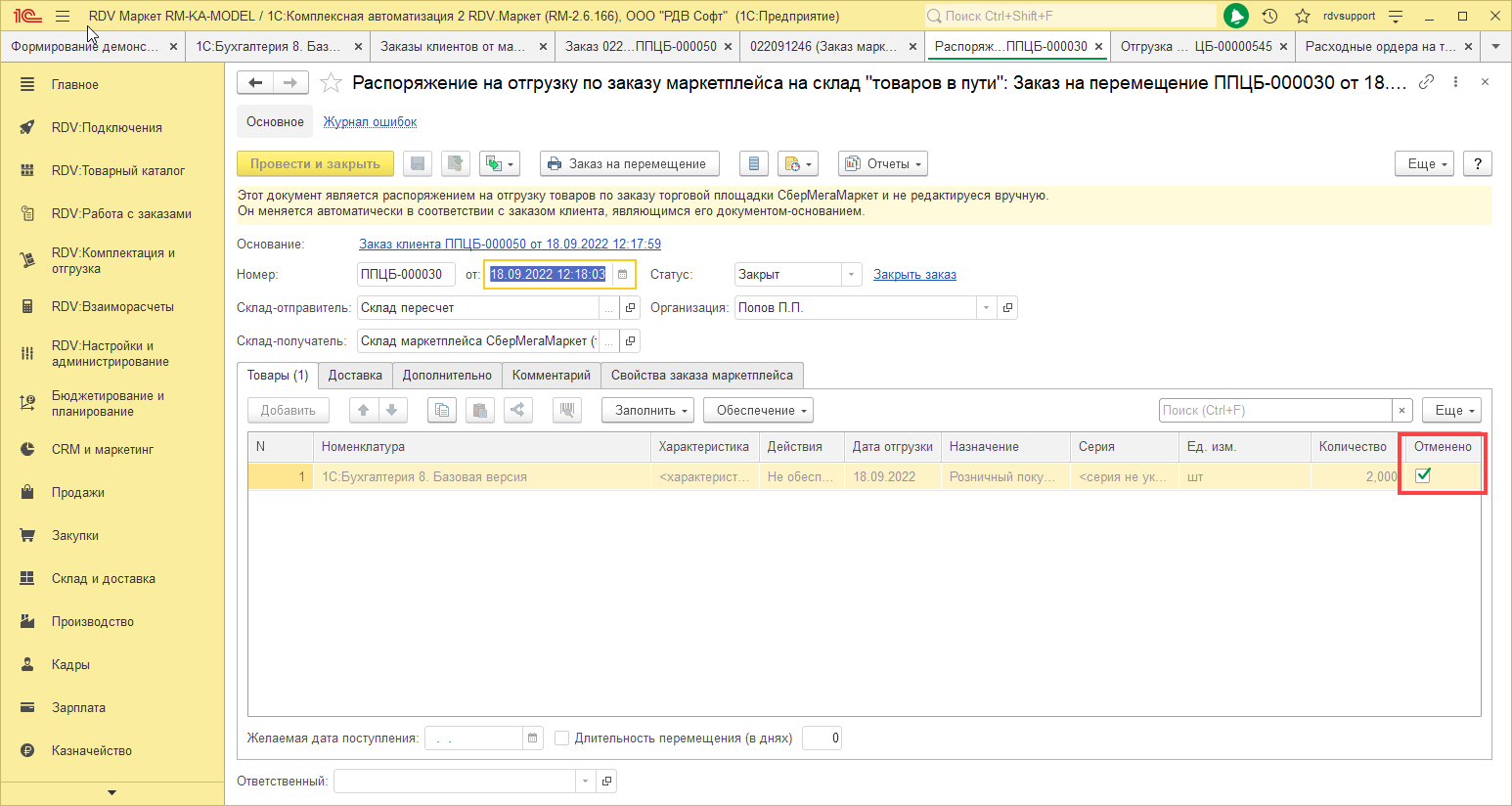Open the Обеспечение dropdown
Screen dimensions: 1512x806
click(758, 410)
